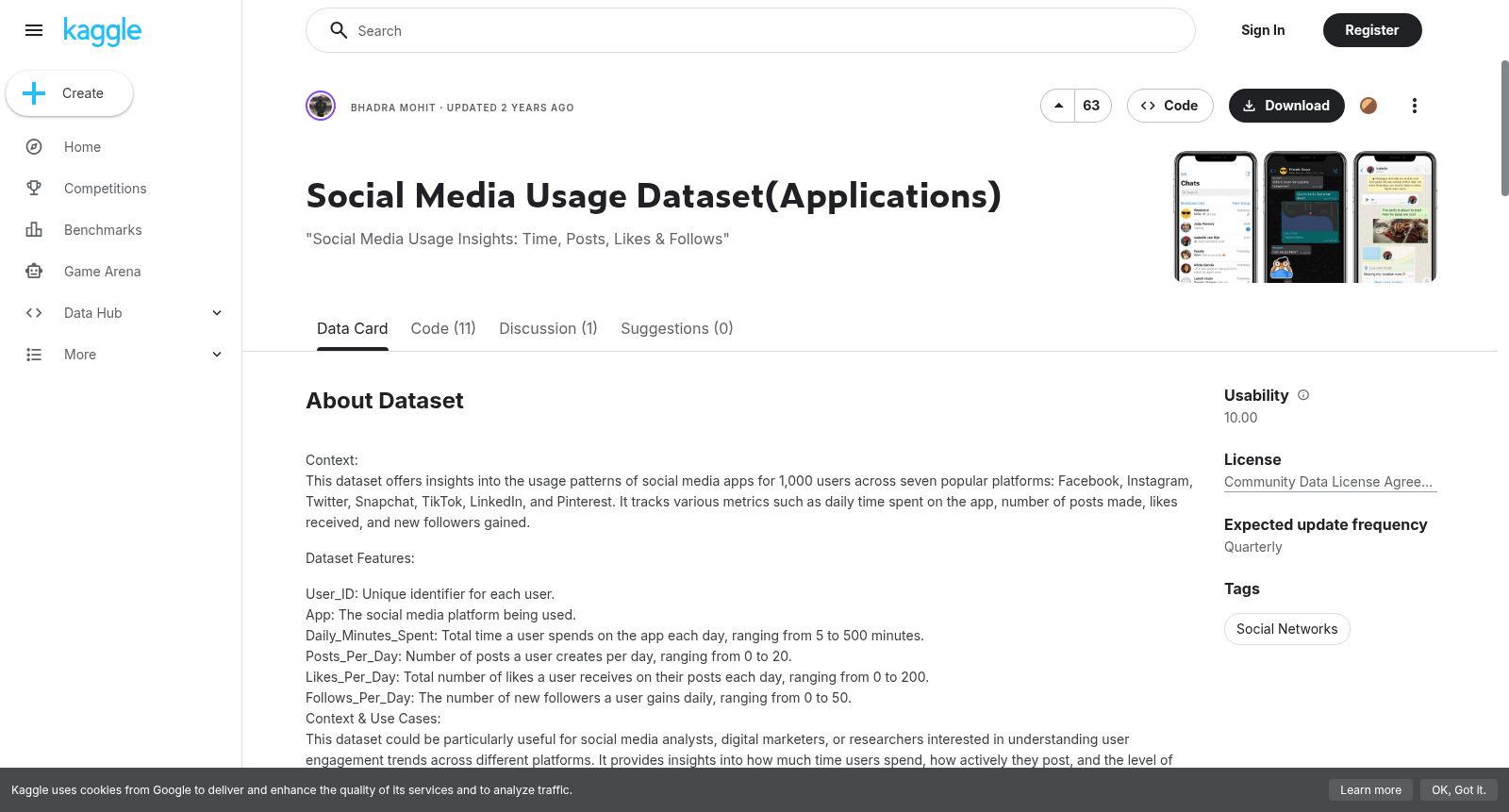
Task: Click the Code button
Action: 1169,106
